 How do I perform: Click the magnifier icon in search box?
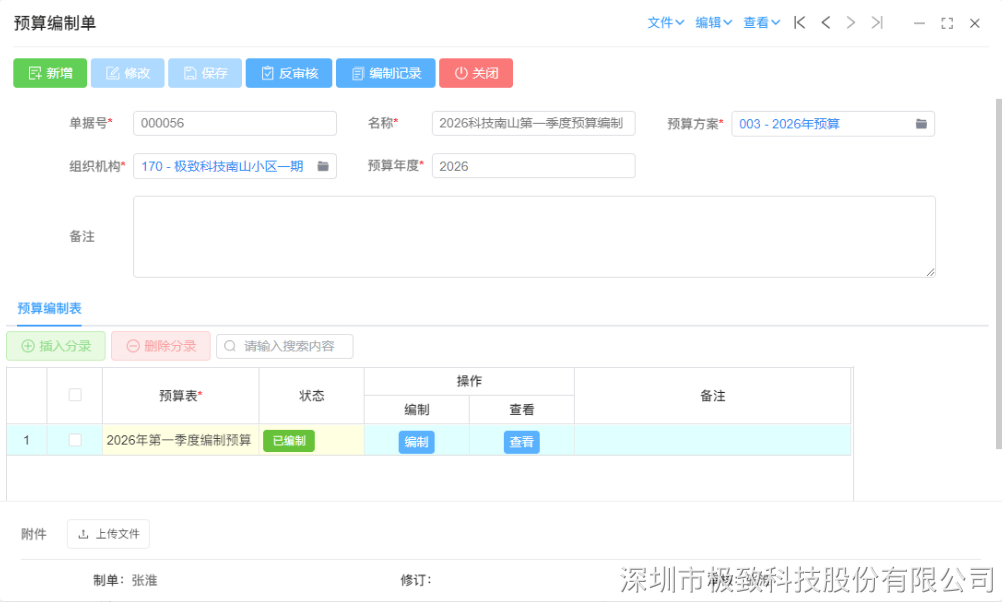point(230,346)
